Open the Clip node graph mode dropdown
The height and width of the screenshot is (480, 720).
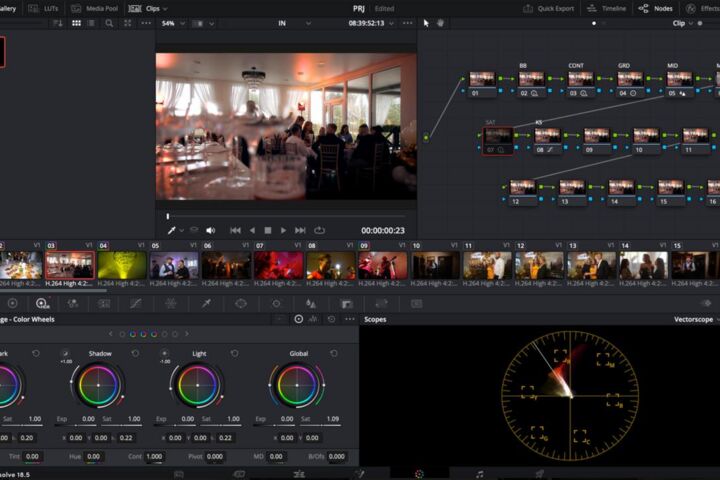tap(682, 23)
